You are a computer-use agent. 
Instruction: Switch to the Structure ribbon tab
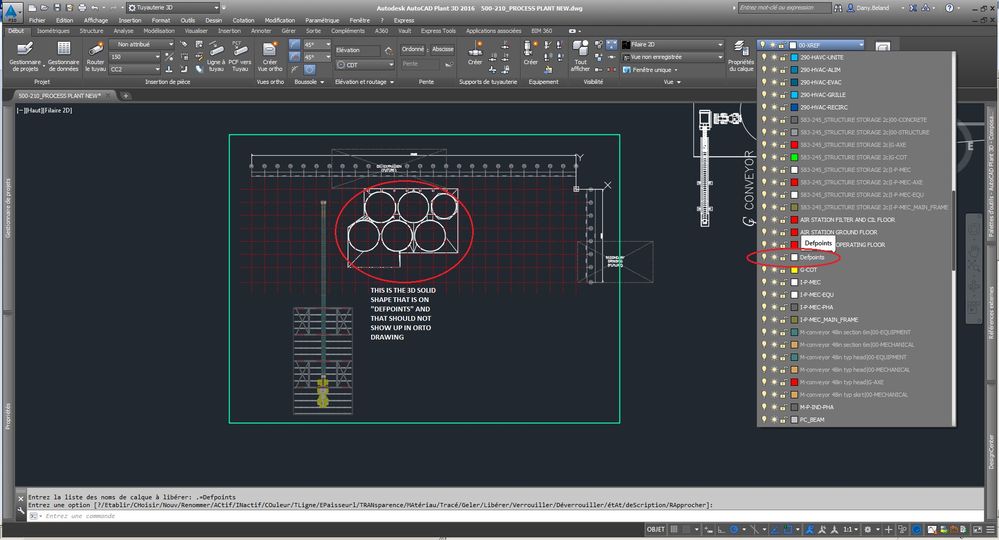click(x=91, y=31)
